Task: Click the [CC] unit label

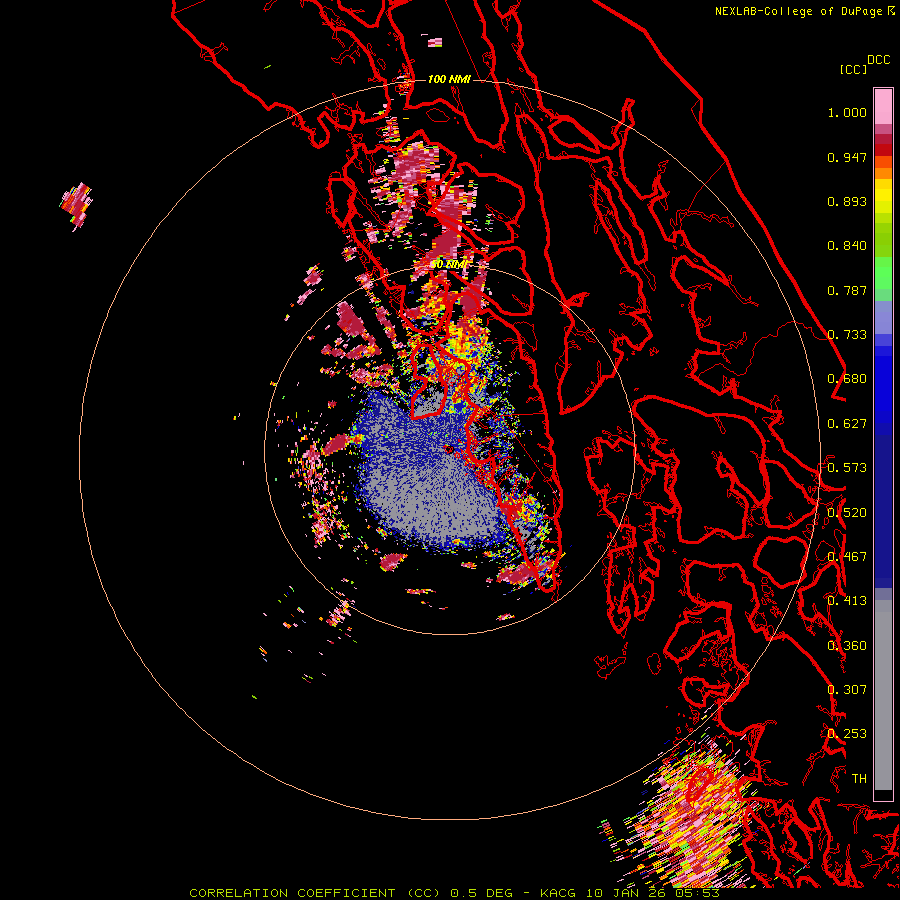Action: [853, 69]
